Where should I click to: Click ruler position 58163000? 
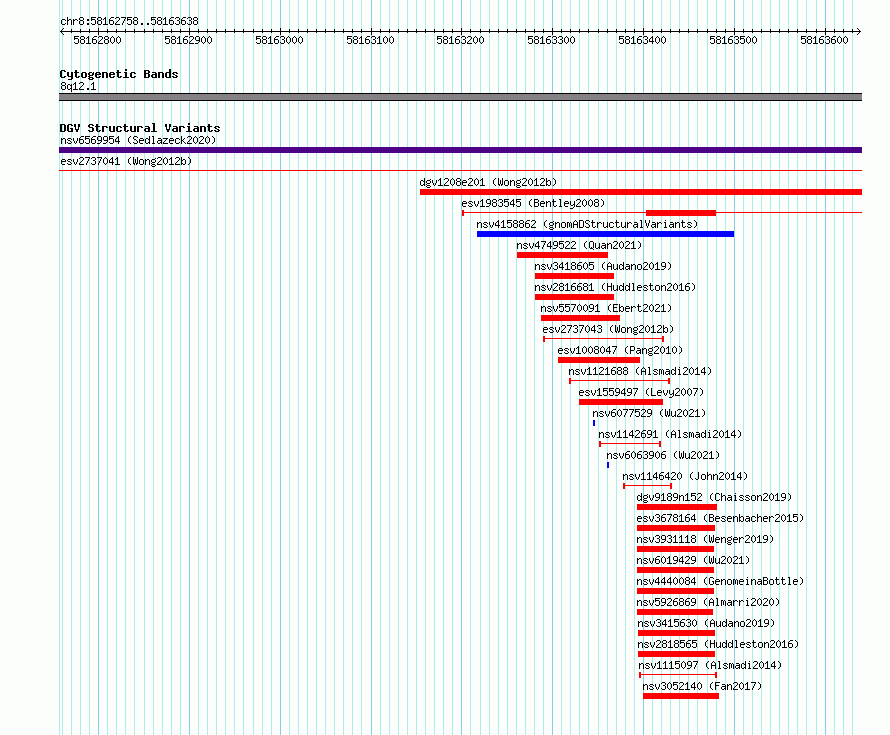(x=279, y=40)
